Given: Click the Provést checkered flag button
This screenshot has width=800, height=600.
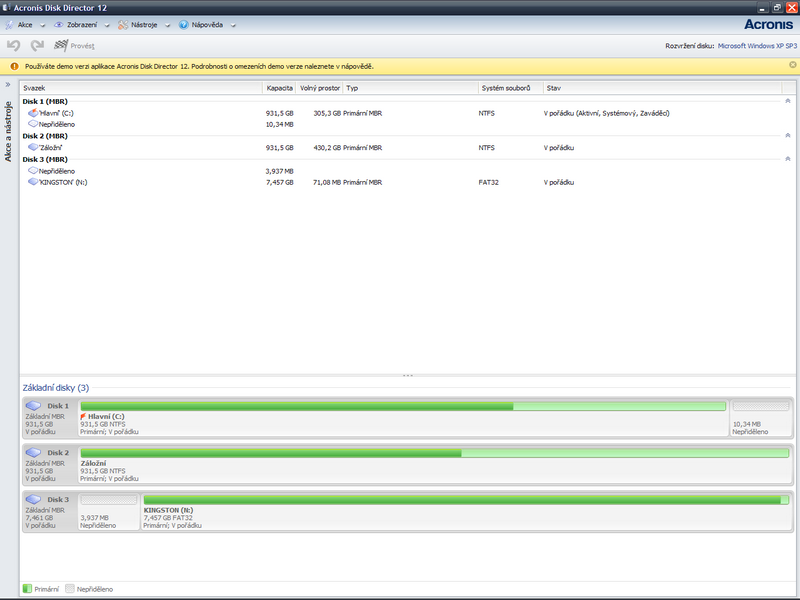Looking at the screenshot, I should point(74,46).
